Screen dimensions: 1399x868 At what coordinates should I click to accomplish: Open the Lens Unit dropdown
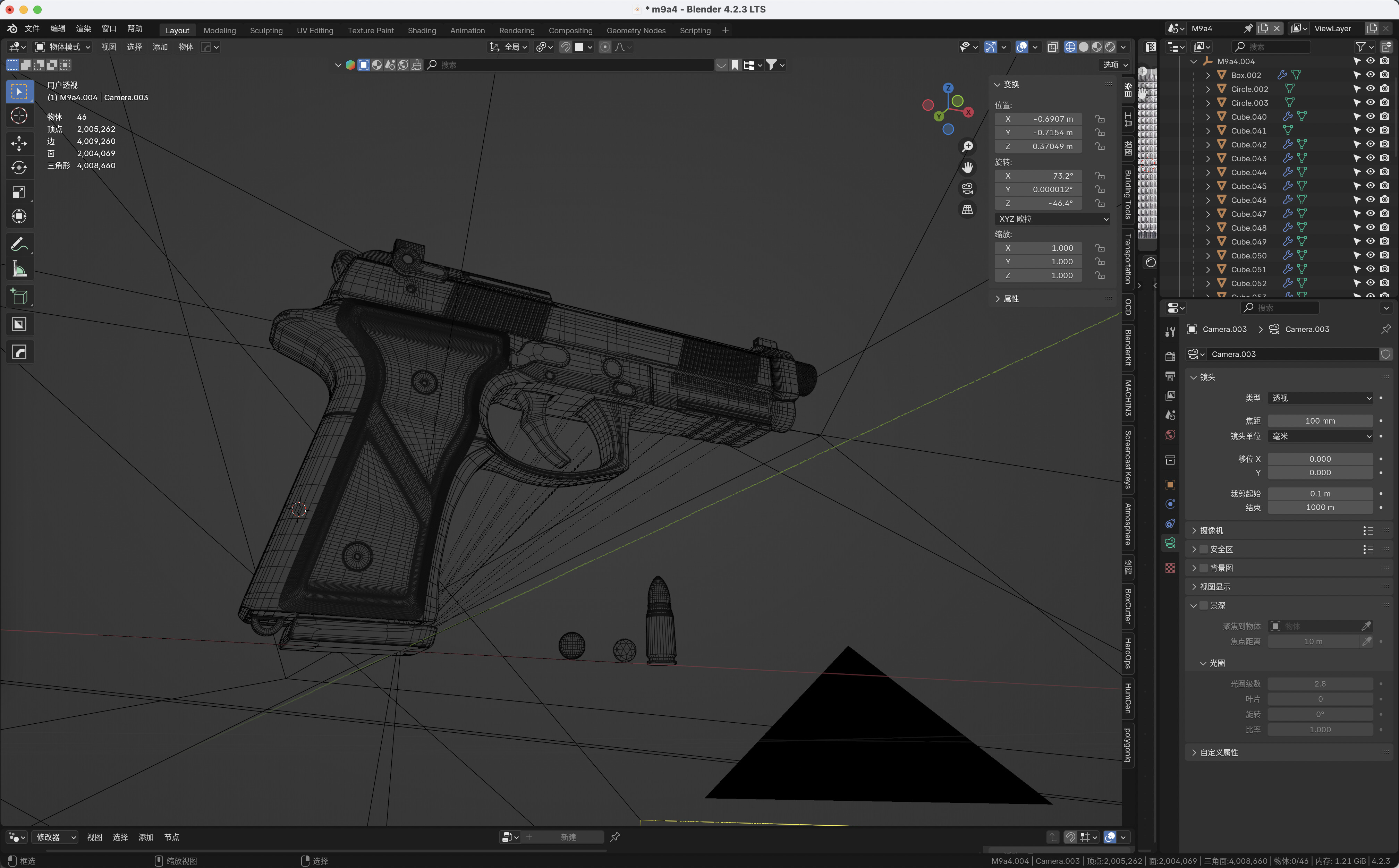pyautogui.click(x=1320, y=436)
